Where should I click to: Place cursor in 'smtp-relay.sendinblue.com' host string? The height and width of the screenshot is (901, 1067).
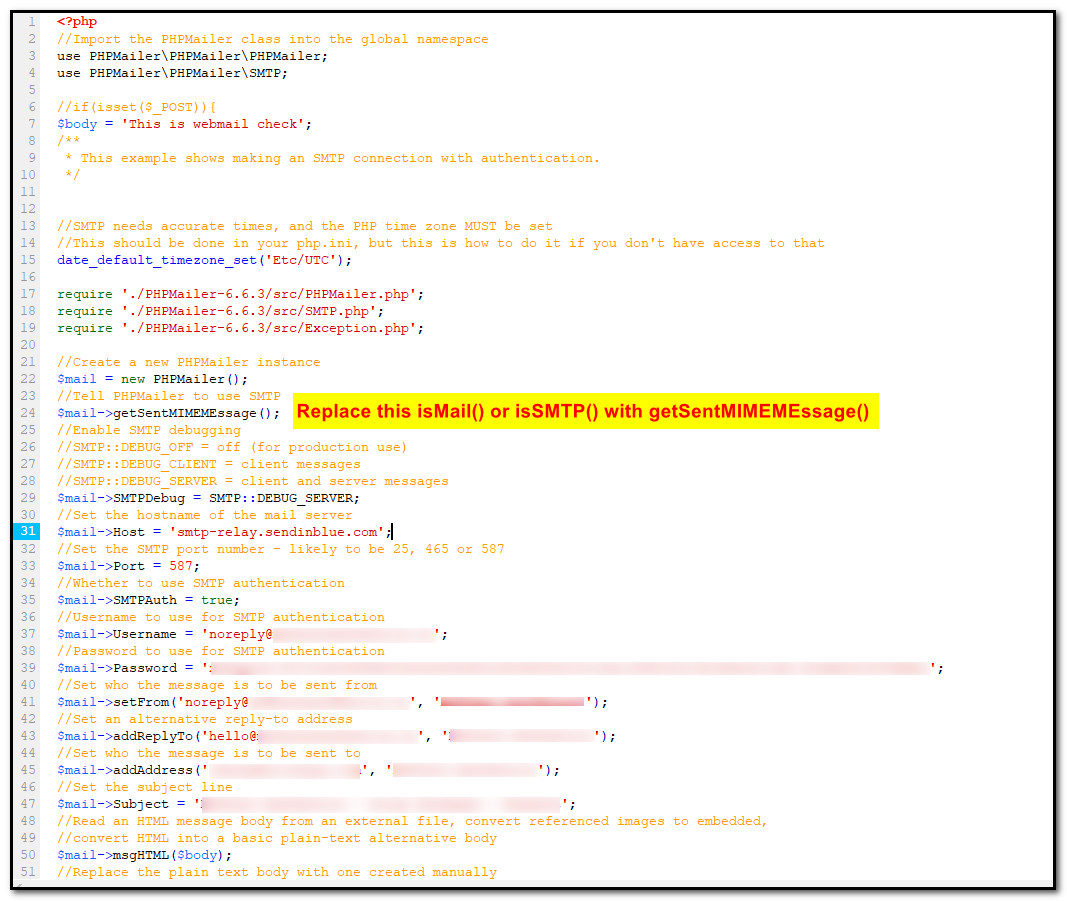pos(276,532)
